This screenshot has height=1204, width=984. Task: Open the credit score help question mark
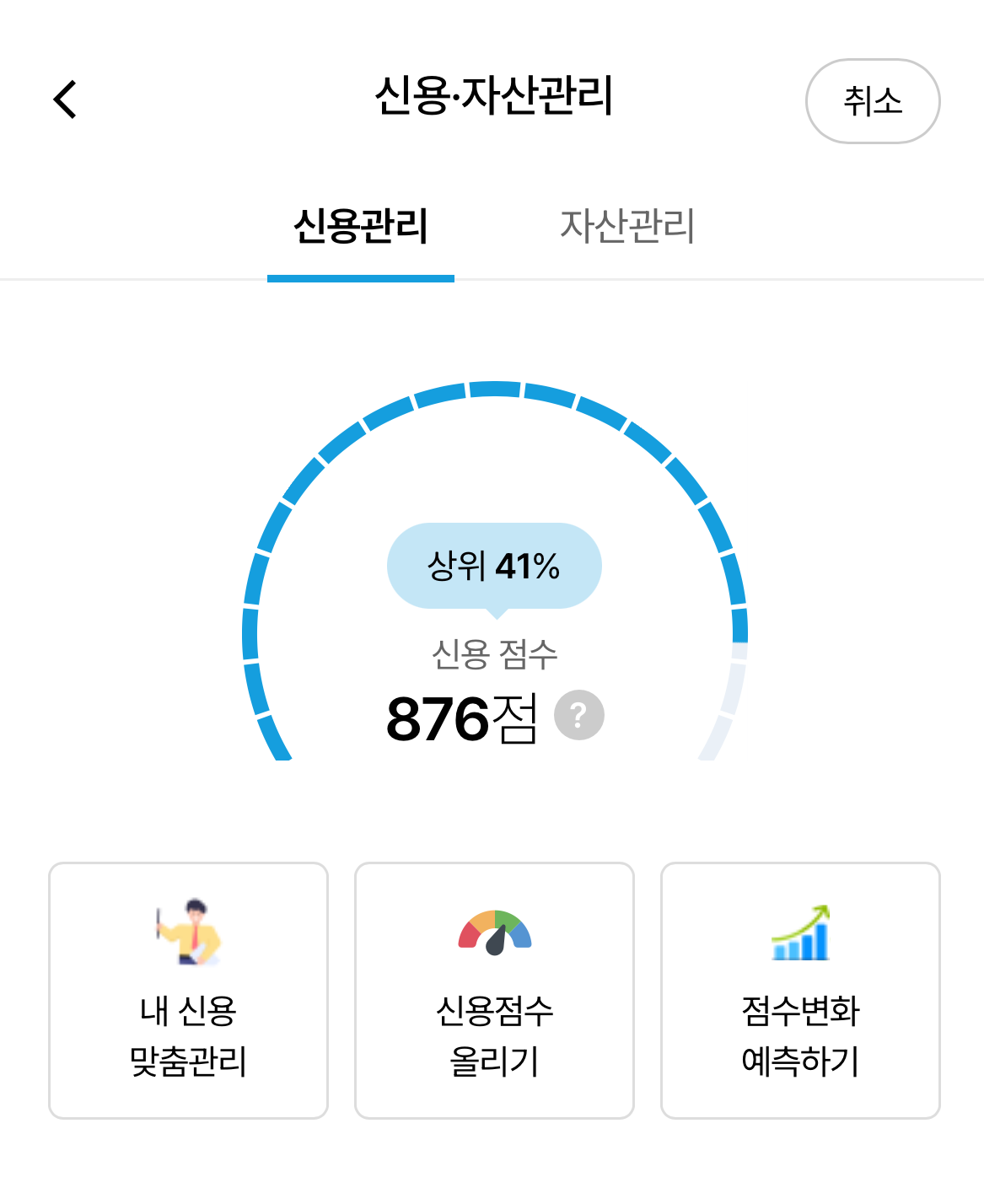578,715
